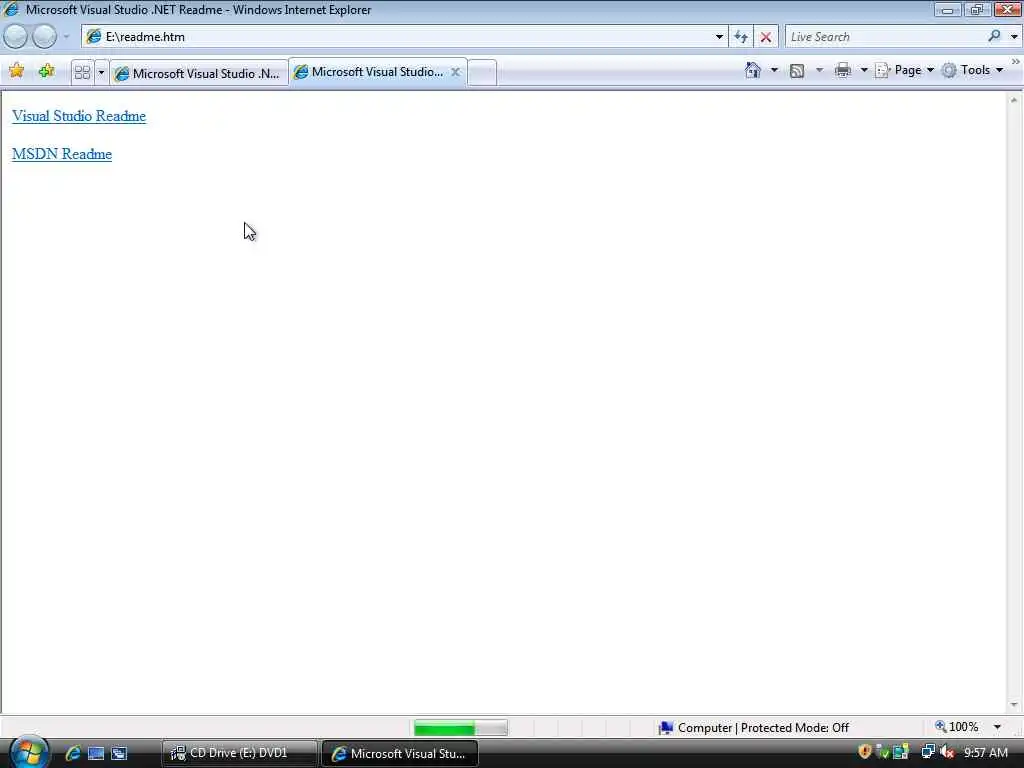Close the active Microsoft Visual Studio tab

(x=455, y=72)
